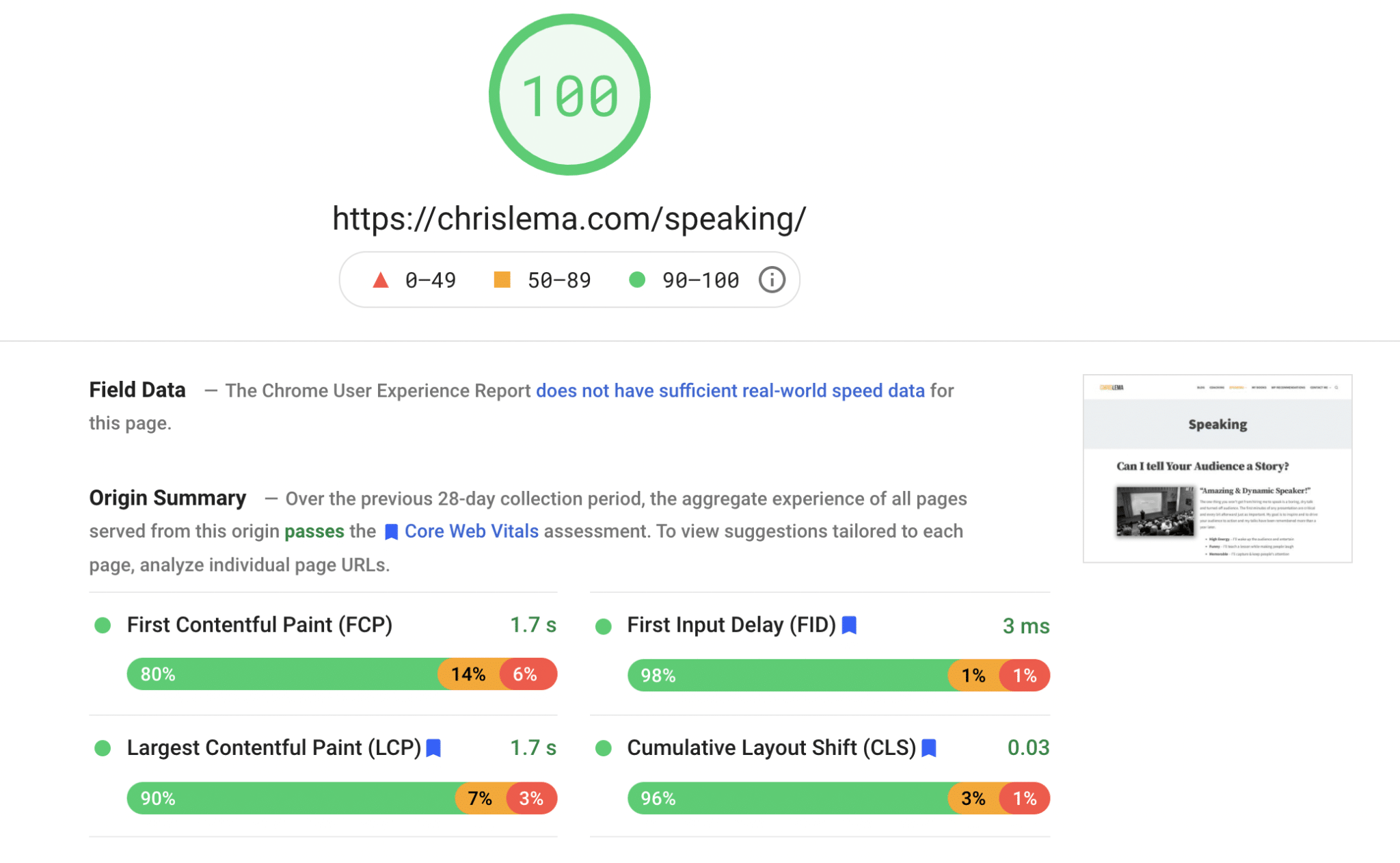Viewport: 1400px width, 863px height.
Task: Click the bookmark icon beside Largest Contentful Paint
Action: 433,747
